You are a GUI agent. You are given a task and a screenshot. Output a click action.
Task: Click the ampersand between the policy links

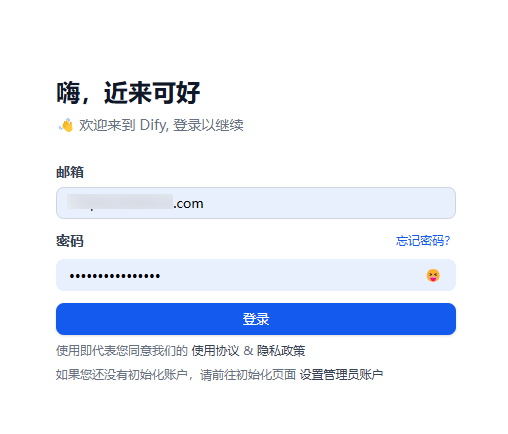point(248,351)
